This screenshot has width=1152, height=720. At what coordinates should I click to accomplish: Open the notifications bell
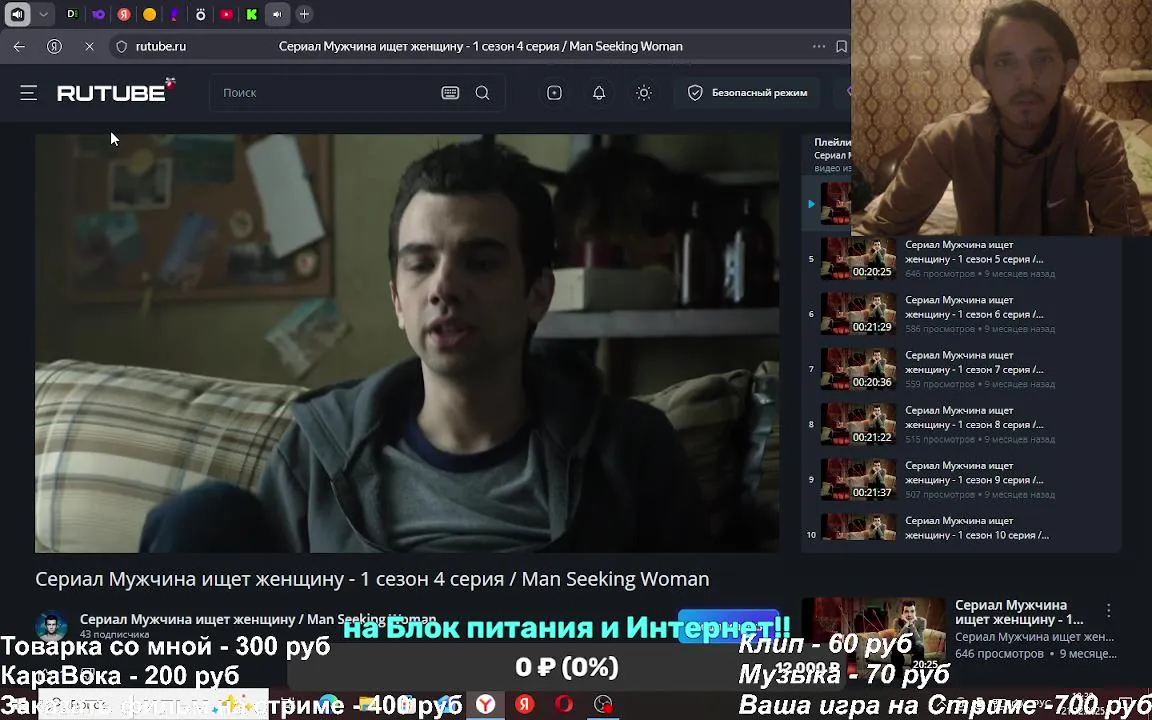(600, 93)
